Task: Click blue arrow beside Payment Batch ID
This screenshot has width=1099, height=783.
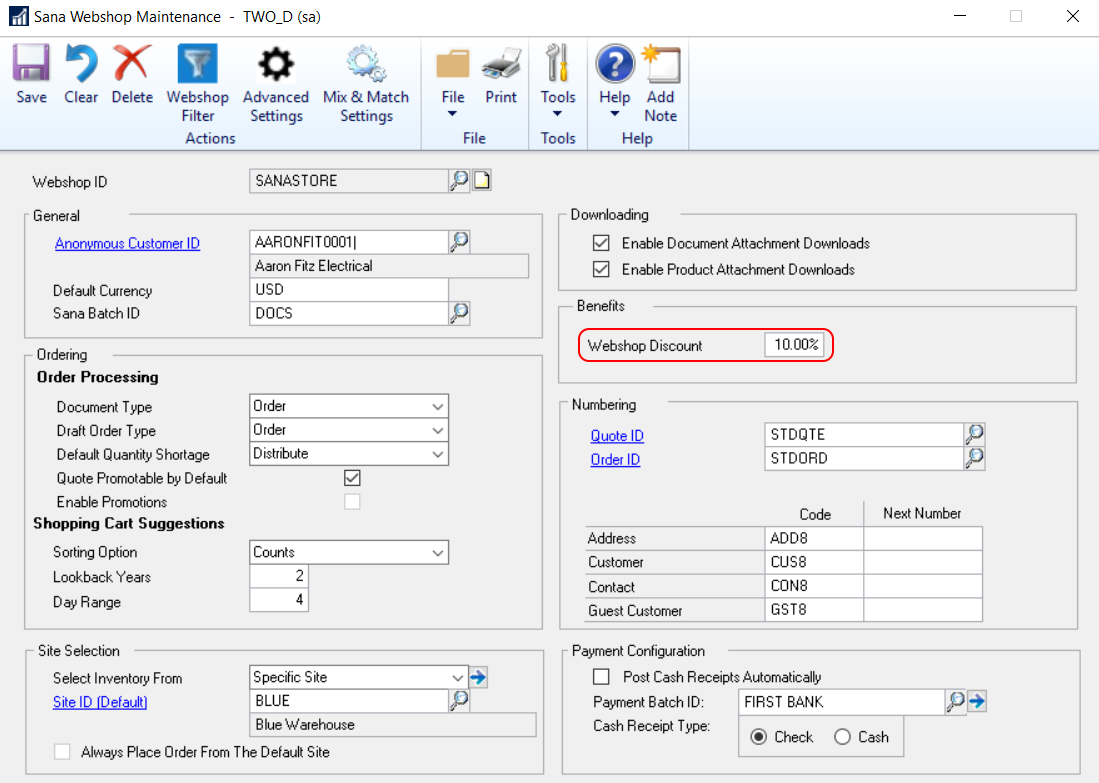Action: [x=977, y=701]
